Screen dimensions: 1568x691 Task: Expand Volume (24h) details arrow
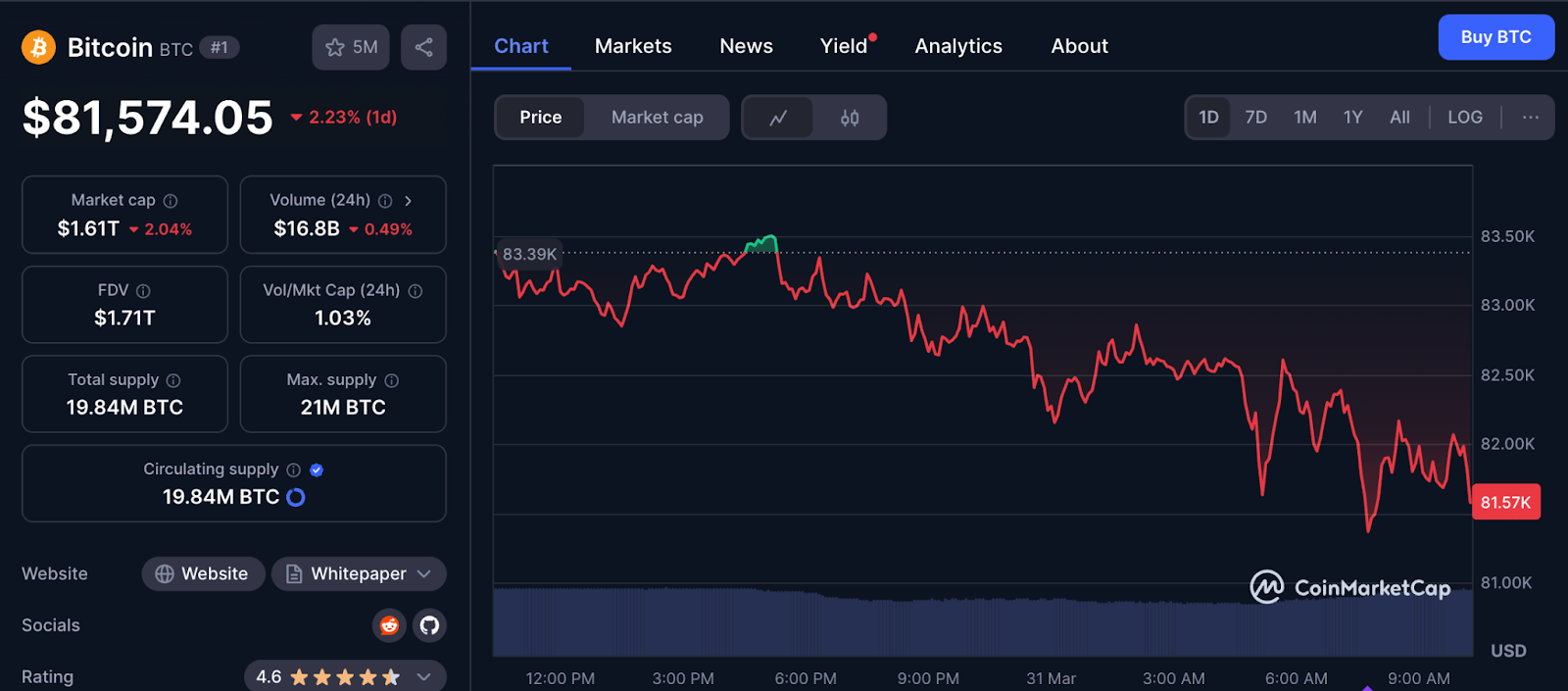[409, 201]
